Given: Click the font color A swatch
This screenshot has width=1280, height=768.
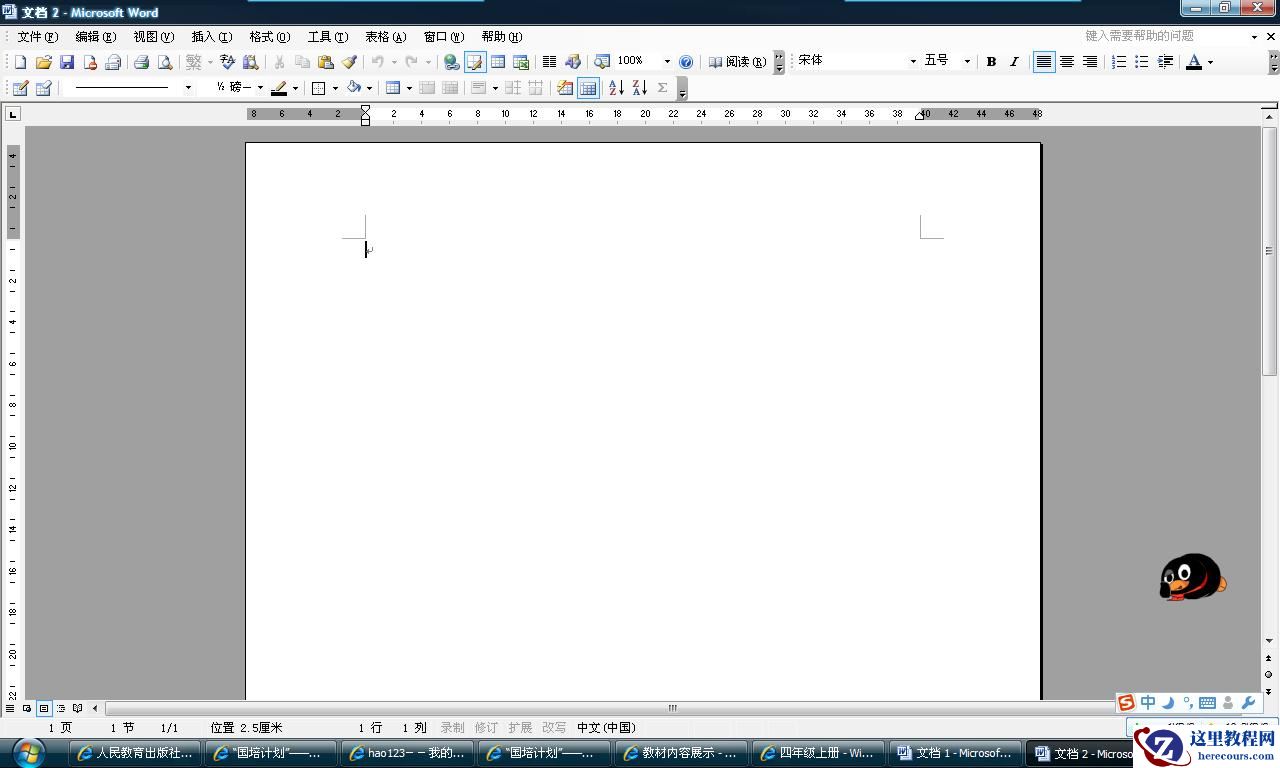Looking at the screenshot, I should pyautogui.click(x=1193, y=62).
